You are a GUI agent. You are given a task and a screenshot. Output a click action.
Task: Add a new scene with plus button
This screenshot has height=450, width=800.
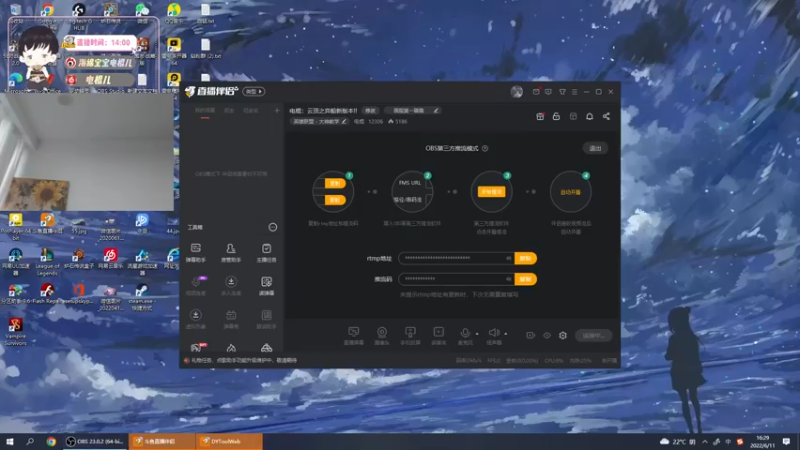click(x=277, y=111)
